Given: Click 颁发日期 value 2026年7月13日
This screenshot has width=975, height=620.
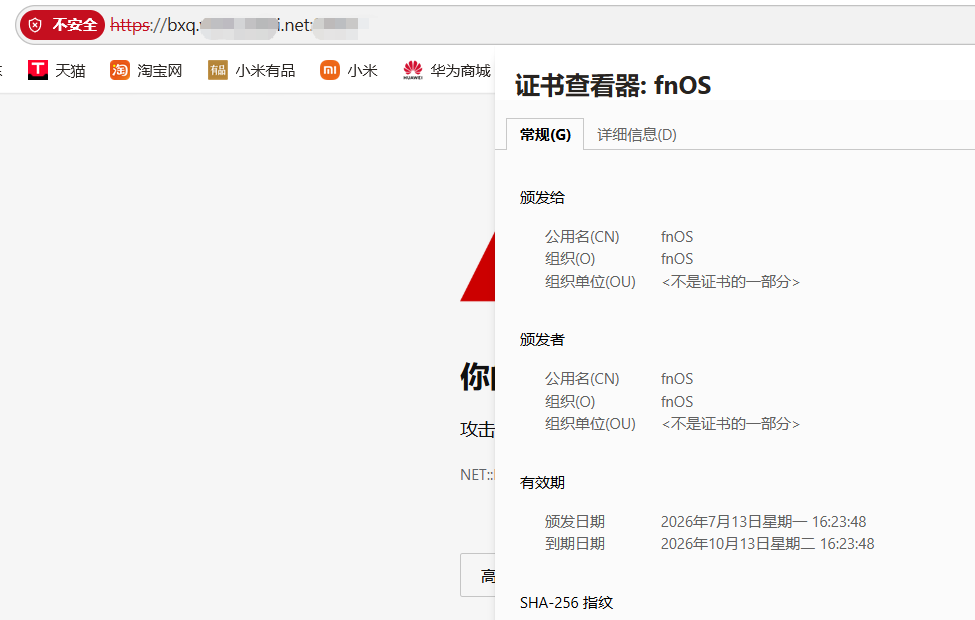Looking at the screenshot, I should pos(764,522).
